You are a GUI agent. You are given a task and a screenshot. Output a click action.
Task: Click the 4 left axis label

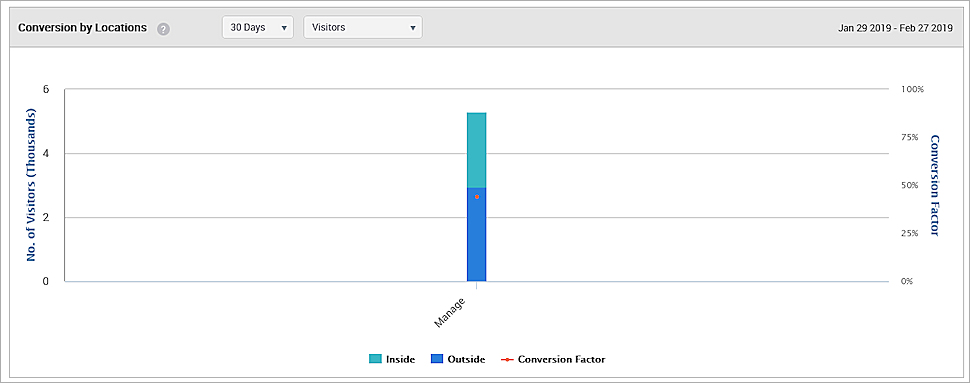point(45,153)
